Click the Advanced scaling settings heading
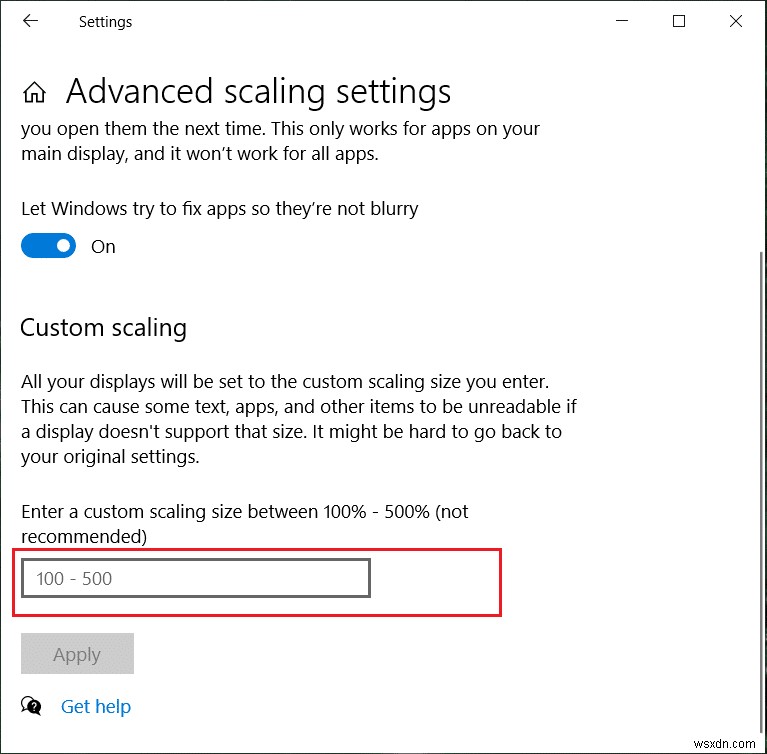This screenshot has height=754, width=767. (x=258, y=92)
